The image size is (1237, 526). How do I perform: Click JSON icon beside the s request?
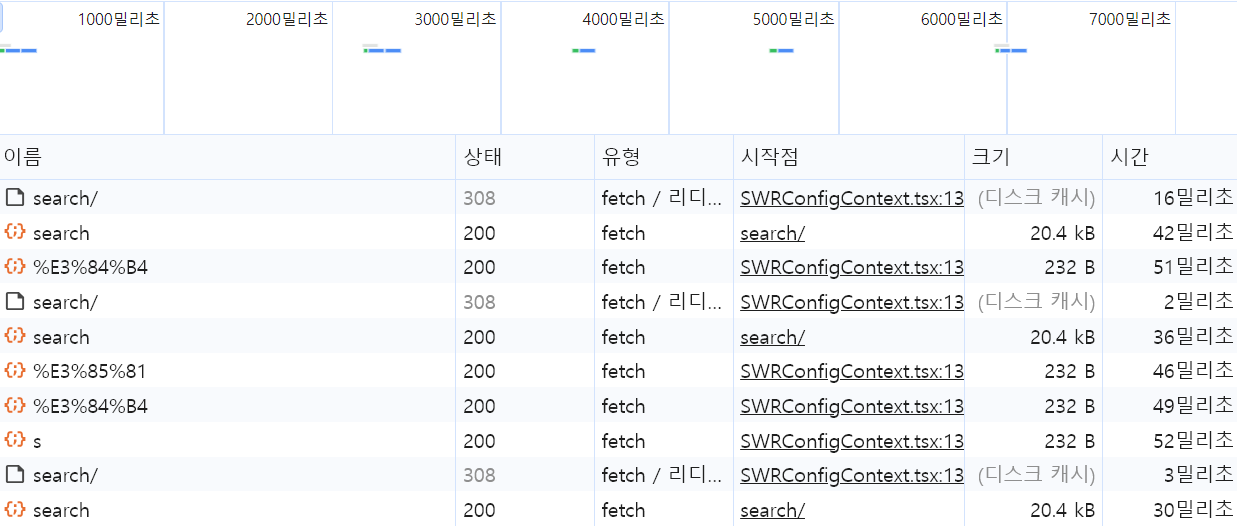point(15,440)
